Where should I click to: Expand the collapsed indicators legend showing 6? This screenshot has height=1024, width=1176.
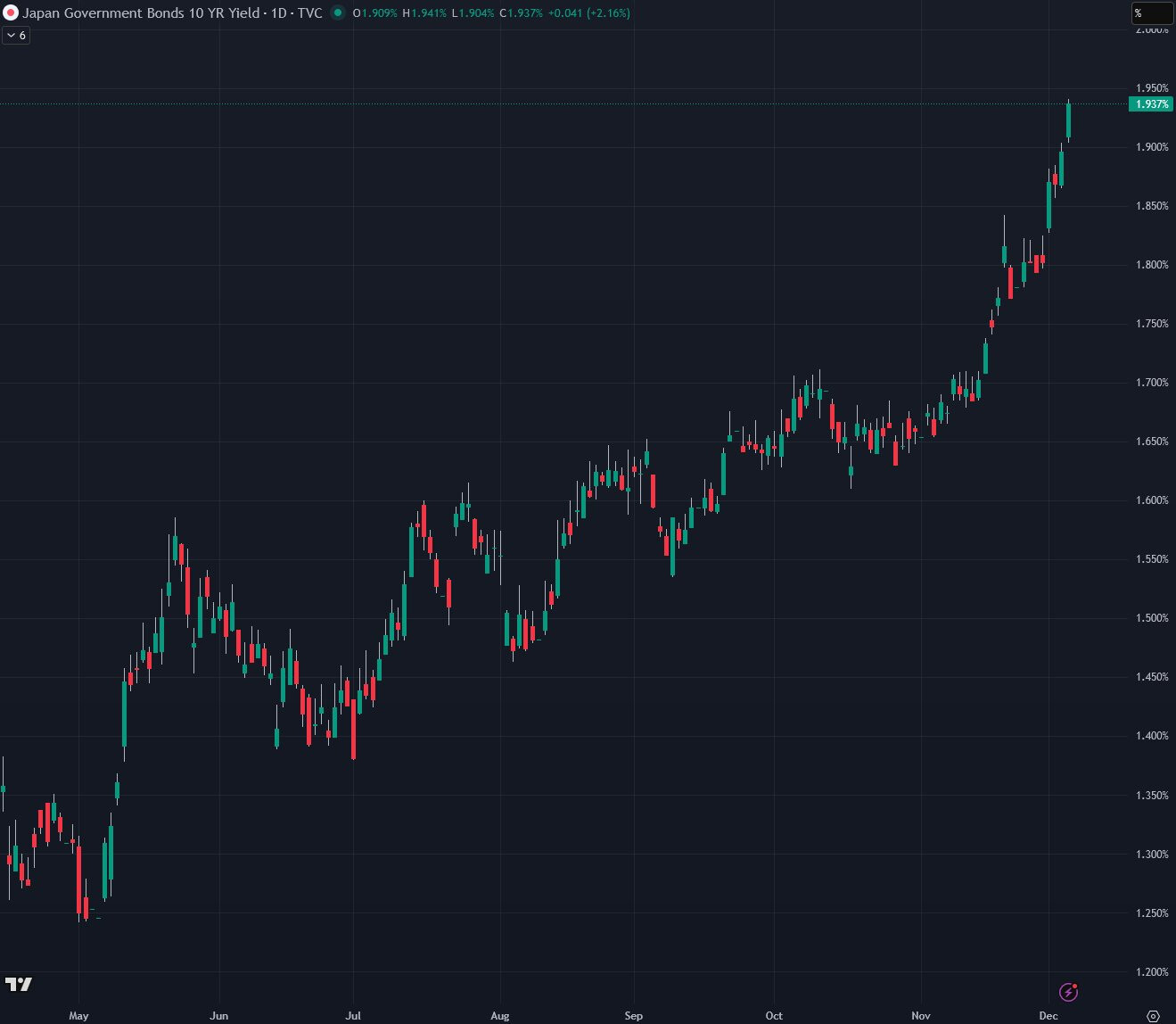tap(16, 36)
